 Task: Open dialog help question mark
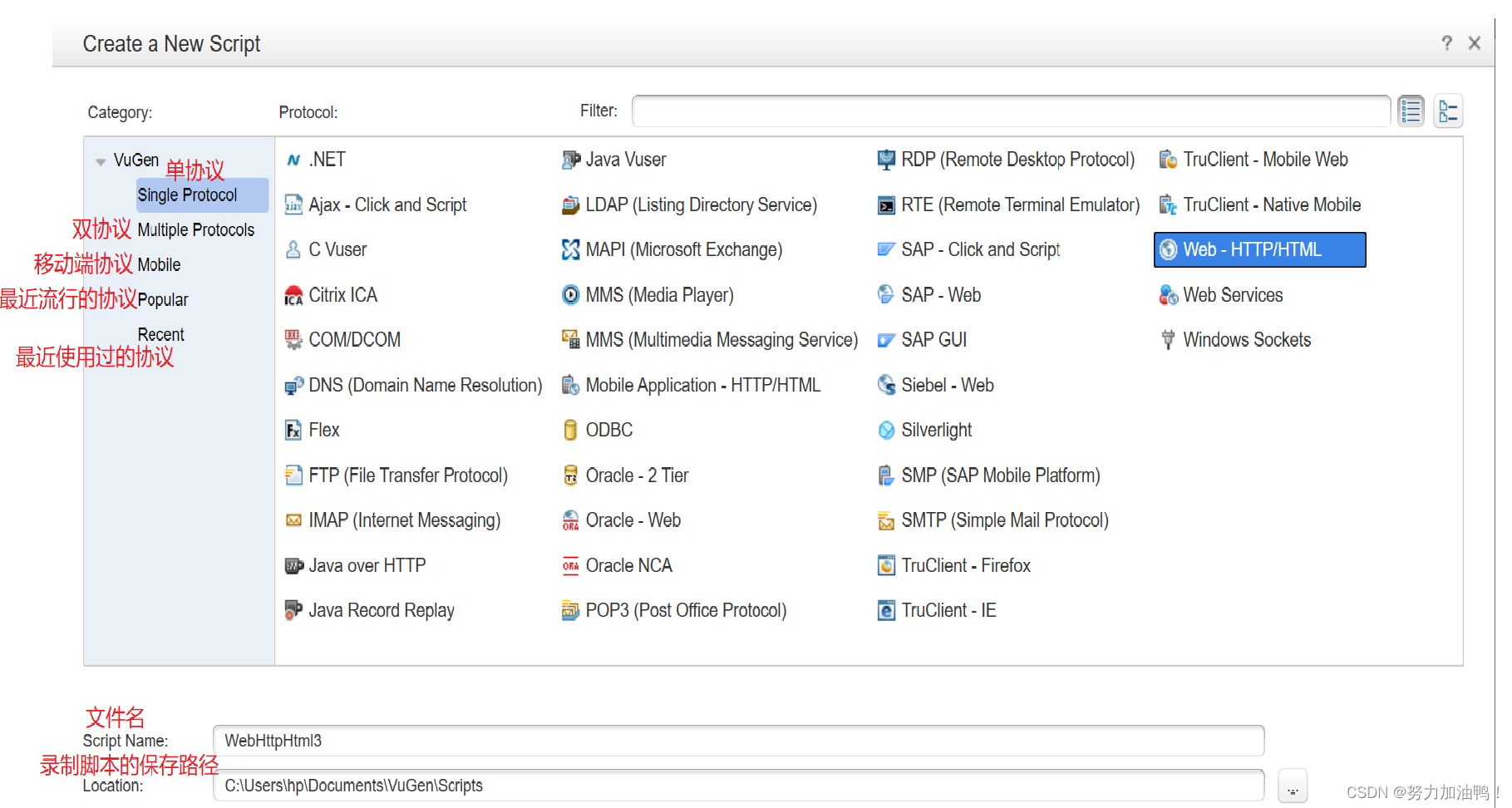(1446, 43)
